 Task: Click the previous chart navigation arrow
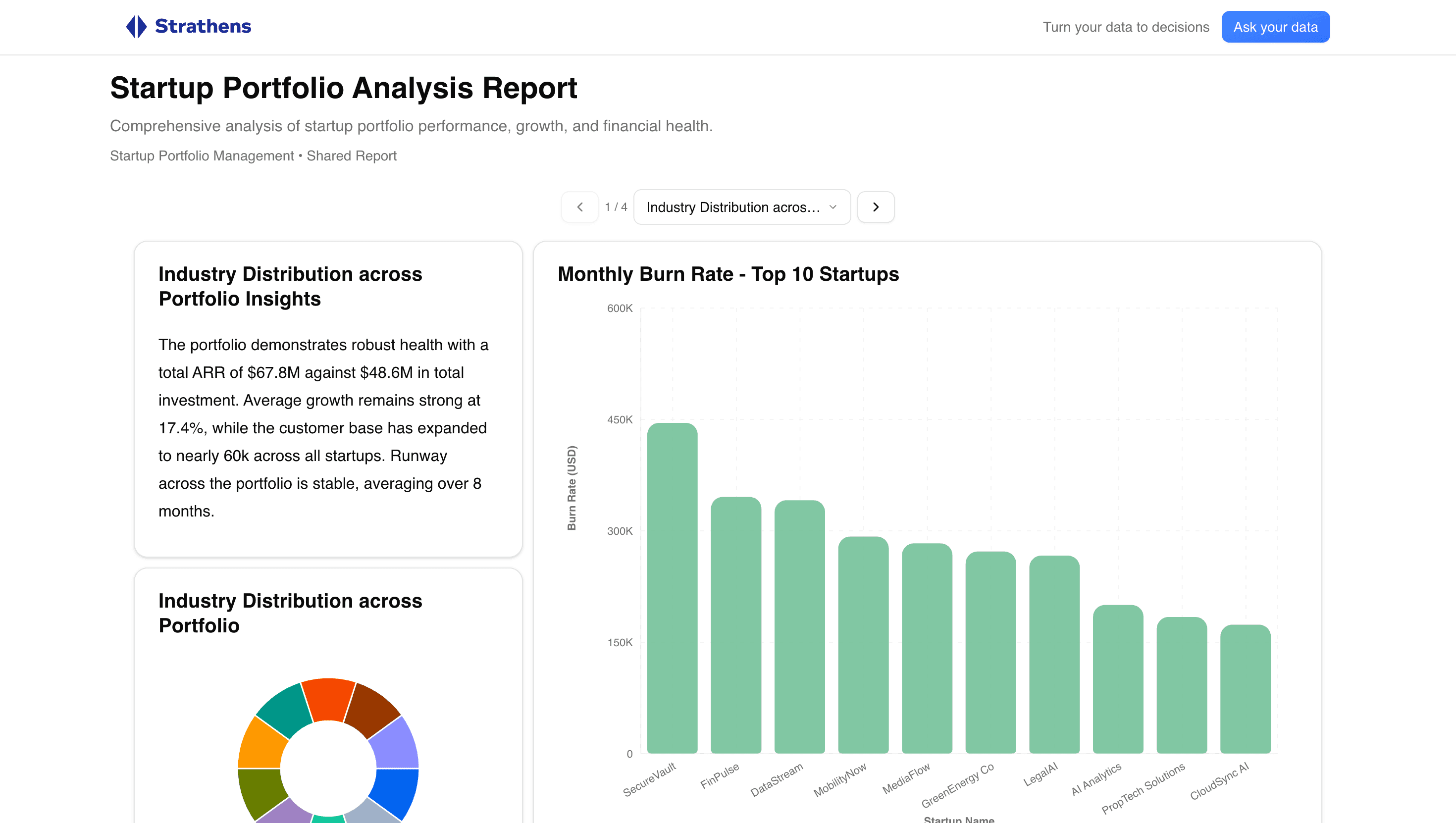pyautogui.click(x=580, y=207)
